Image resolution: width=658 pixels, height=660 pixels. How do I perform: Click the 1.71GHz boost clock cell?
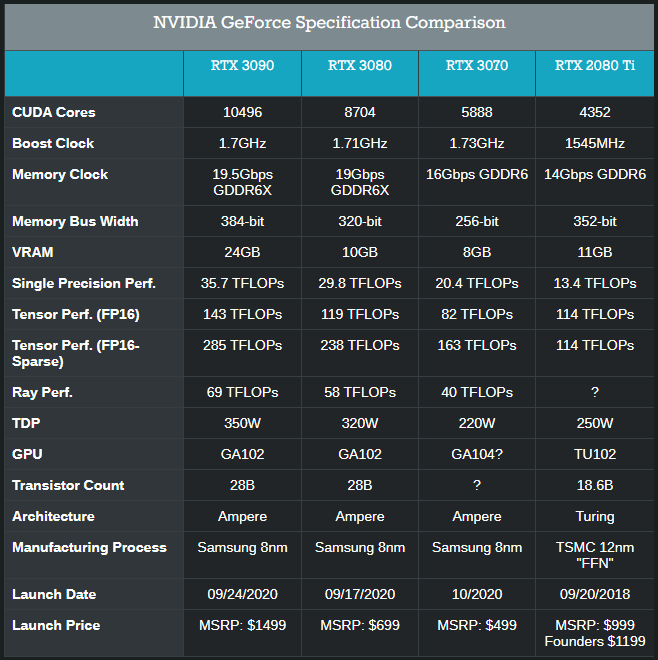[360, 144]
